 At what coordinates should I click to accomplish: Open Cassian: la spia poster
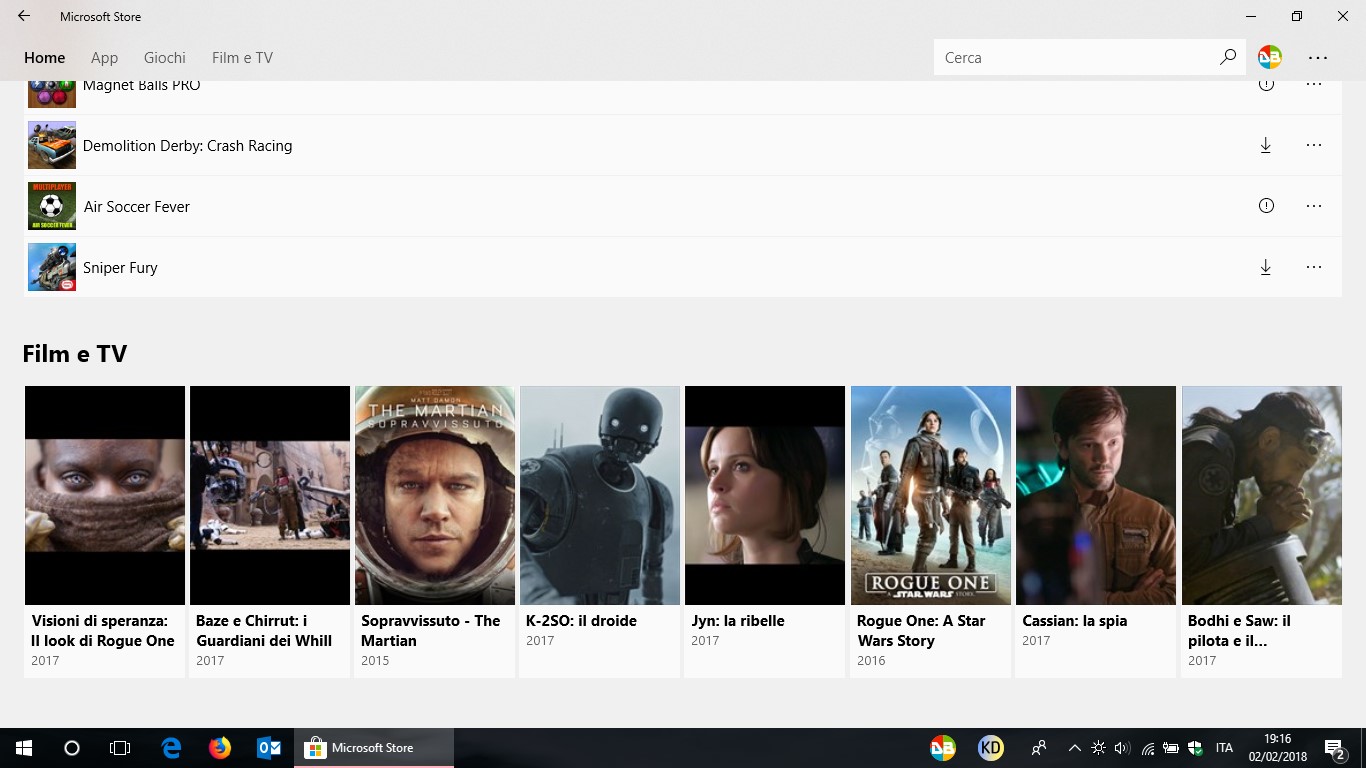pyautogui.click(x=1096, y=495)
